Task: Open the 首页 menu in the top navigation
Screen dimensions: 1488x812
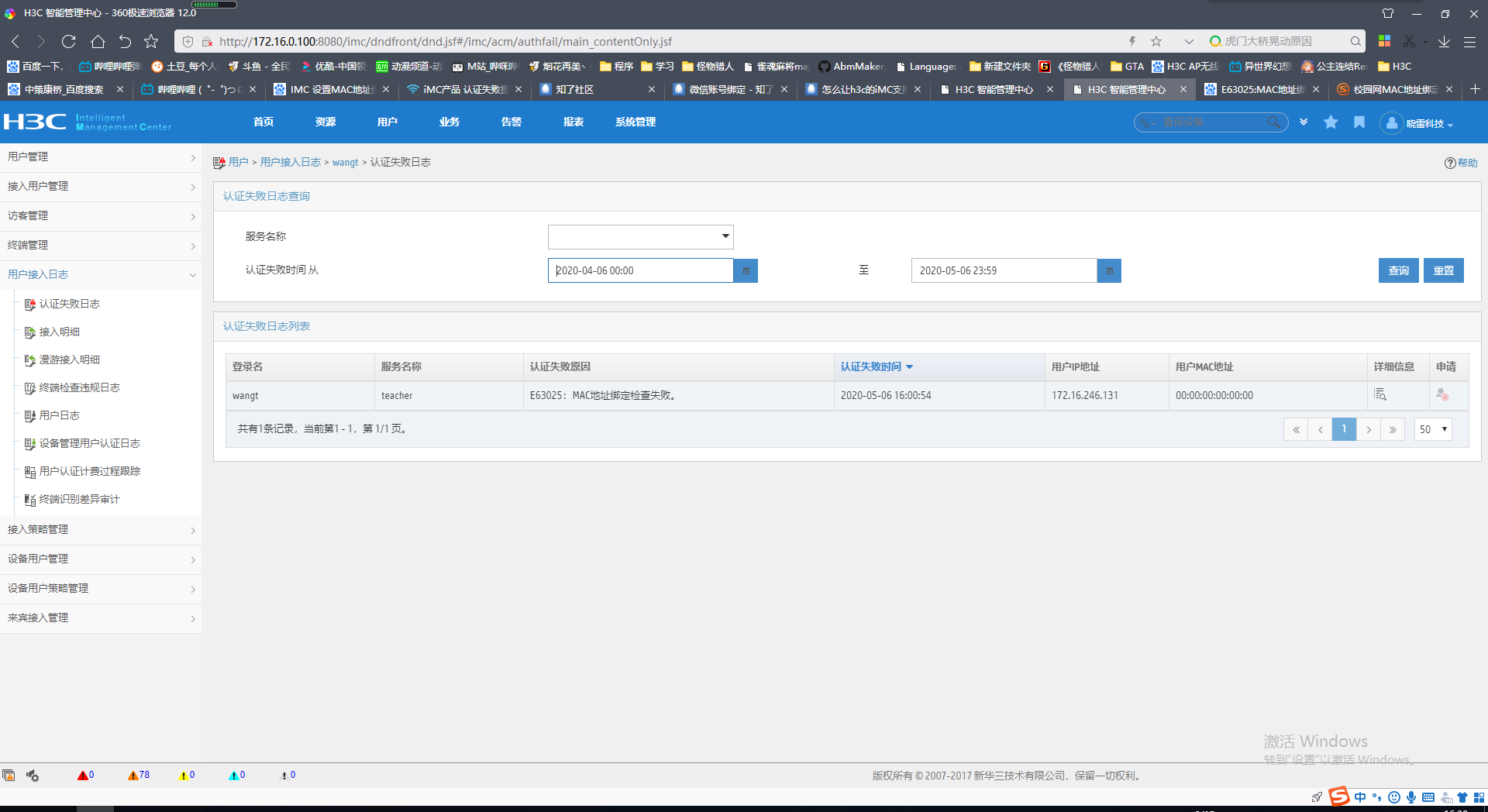Action: coord(263,122)
